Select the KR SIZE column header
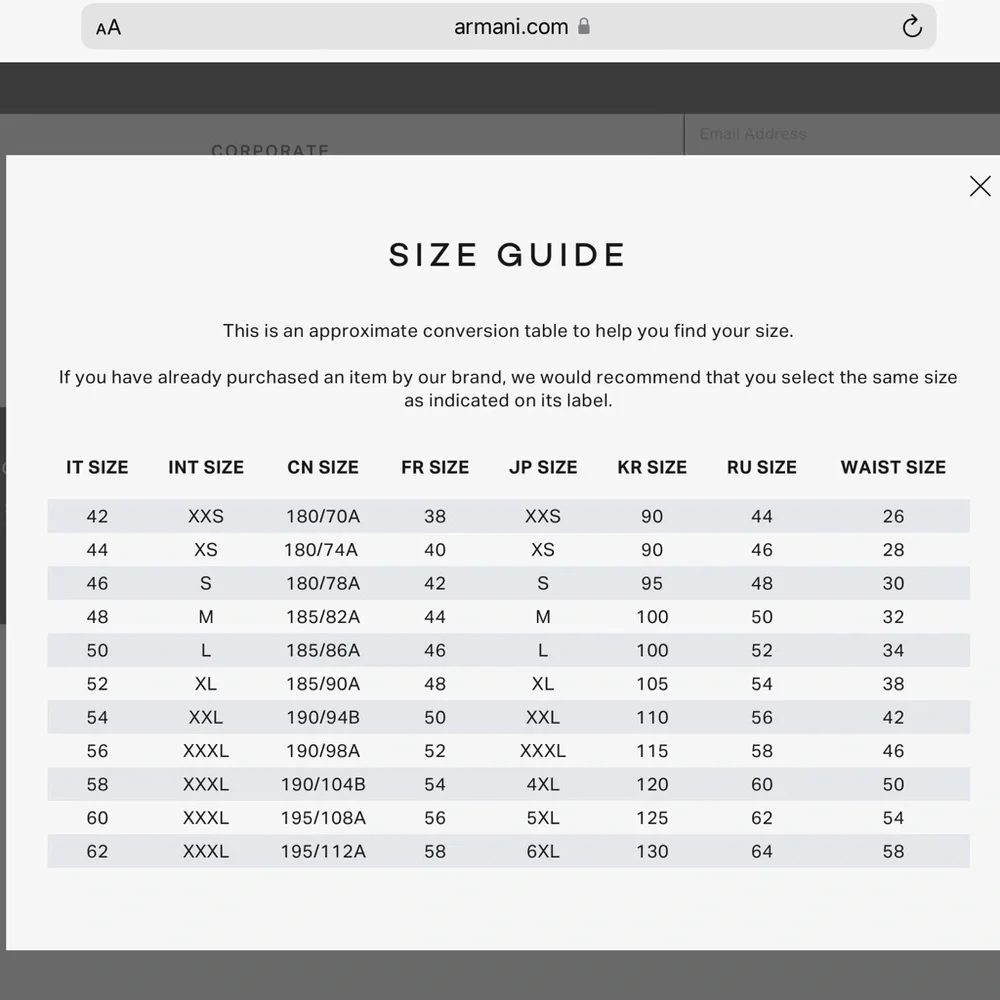The width and height of the screenshot is (1000, 1000). [x=652, y=467]
